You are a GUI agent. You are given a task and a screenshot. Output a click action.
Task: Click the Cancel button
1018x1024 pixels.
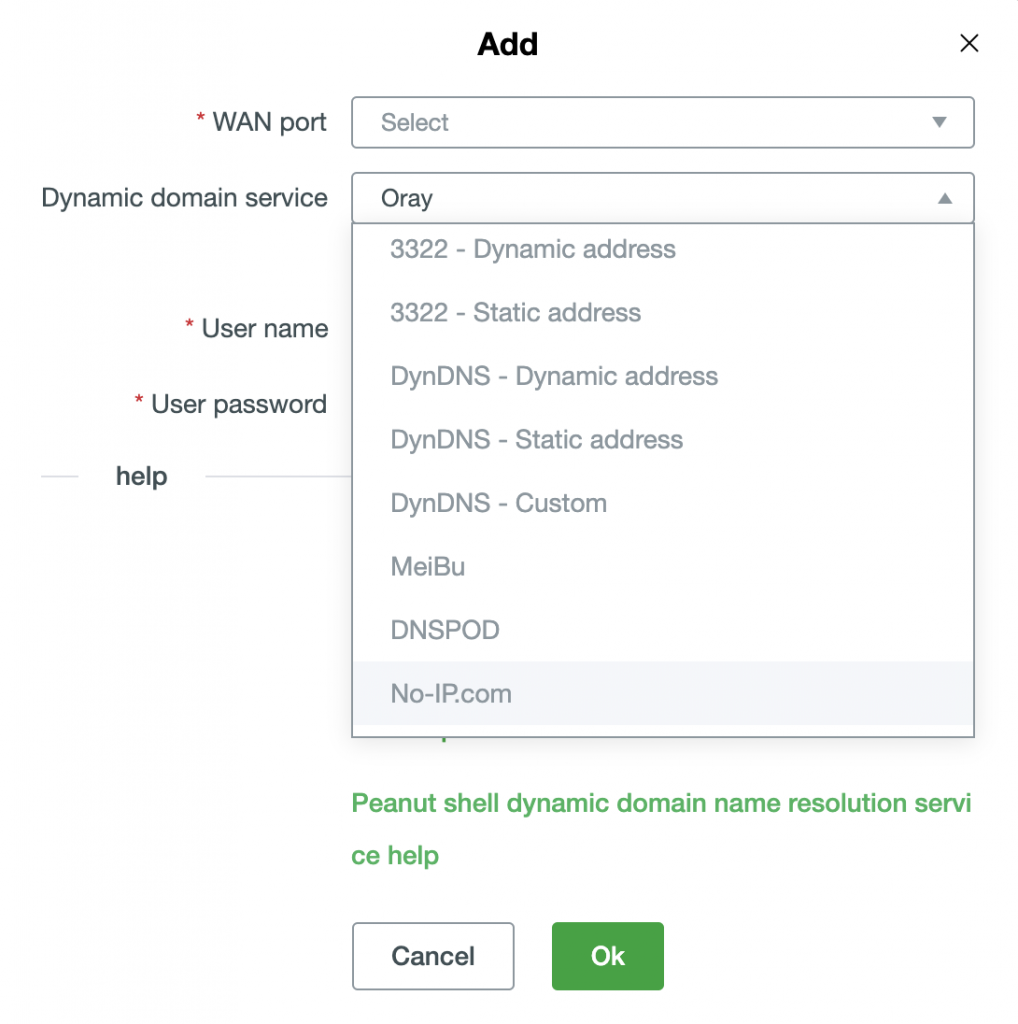pyautogui.click(x=433, y=956)
